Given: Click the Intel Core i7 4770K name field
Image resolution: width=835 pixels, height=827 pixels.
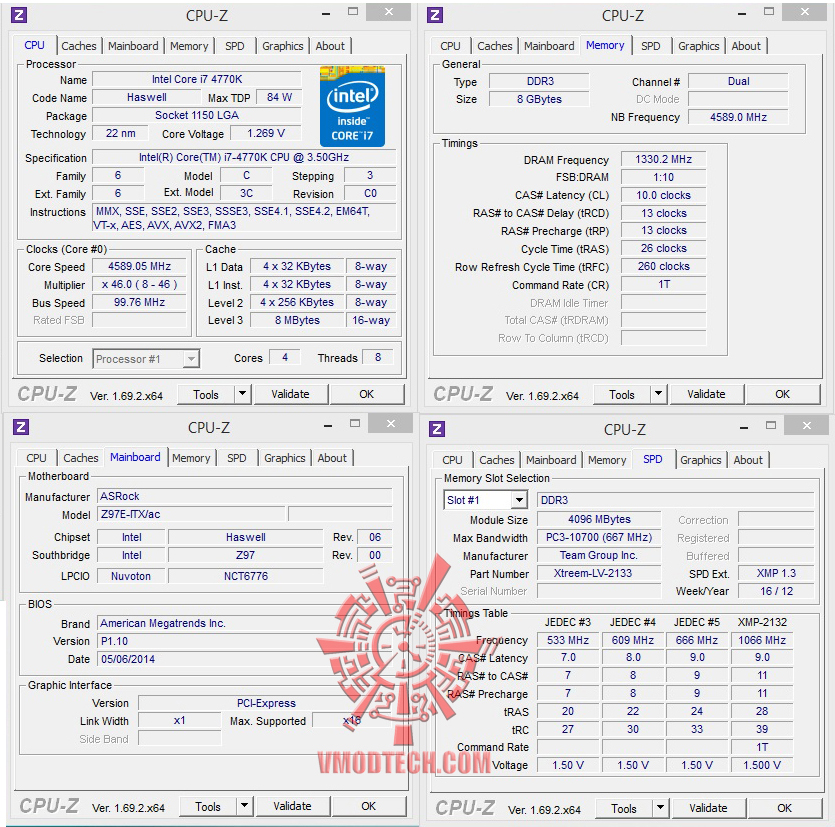Looking at the screenshot, I should pos(197,79).
